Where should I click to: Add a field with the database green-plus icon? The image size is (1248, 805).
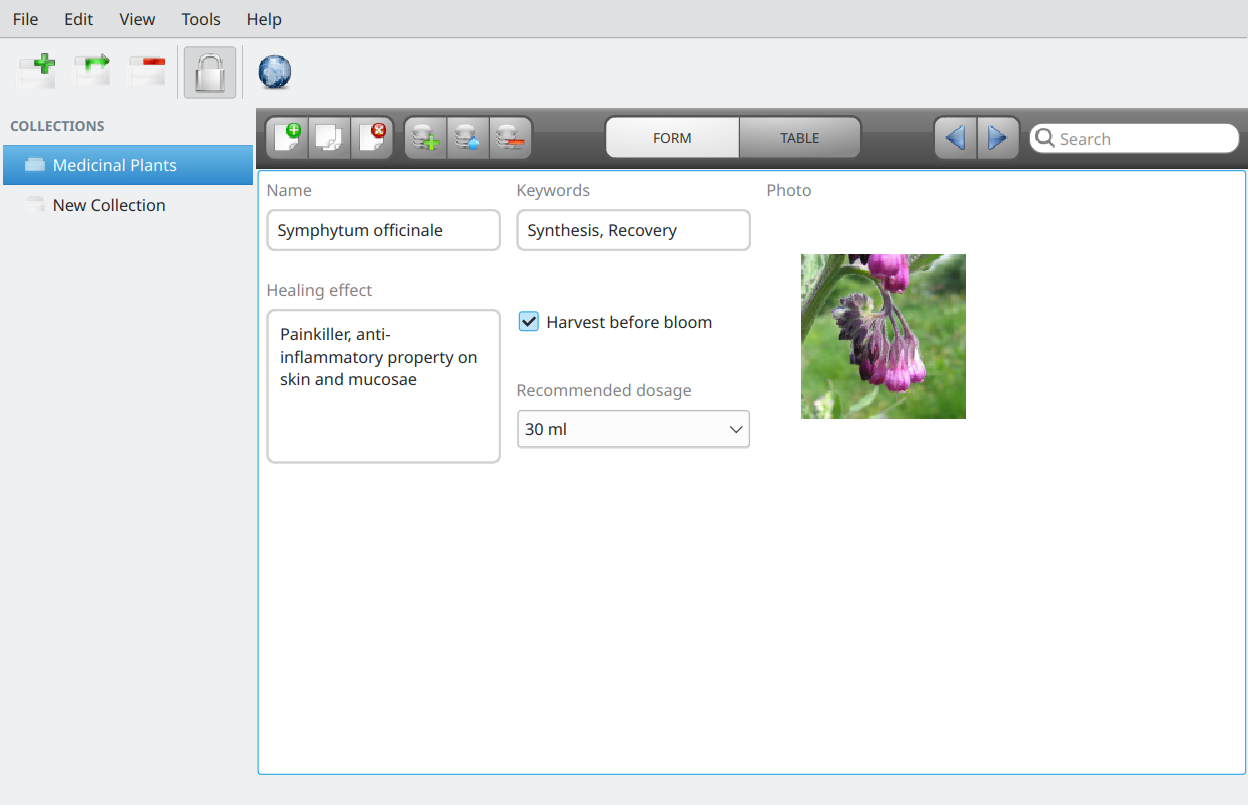426,138
